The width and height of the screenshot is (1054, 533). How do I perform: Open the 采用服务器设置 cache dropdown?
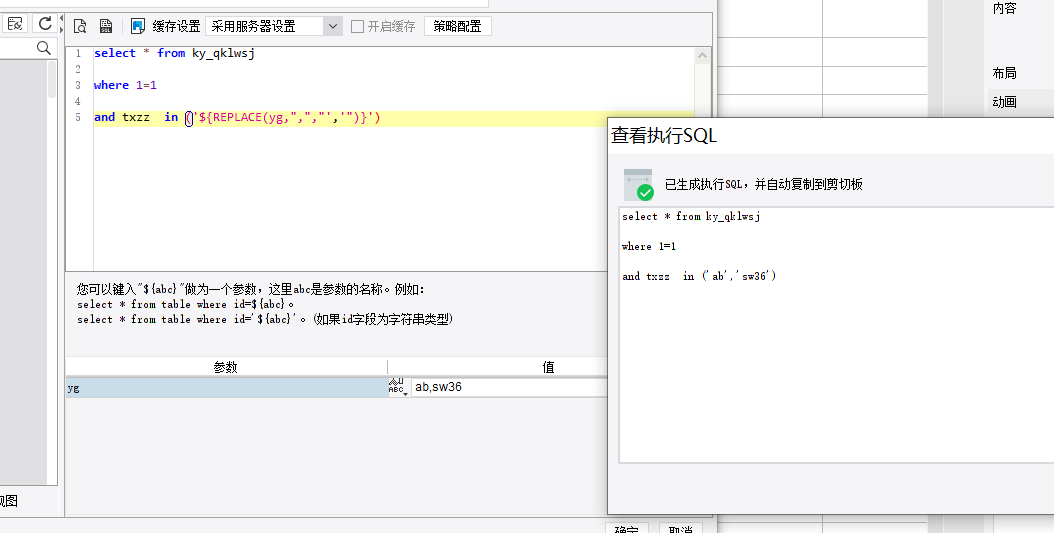click(x=273, y=26)
